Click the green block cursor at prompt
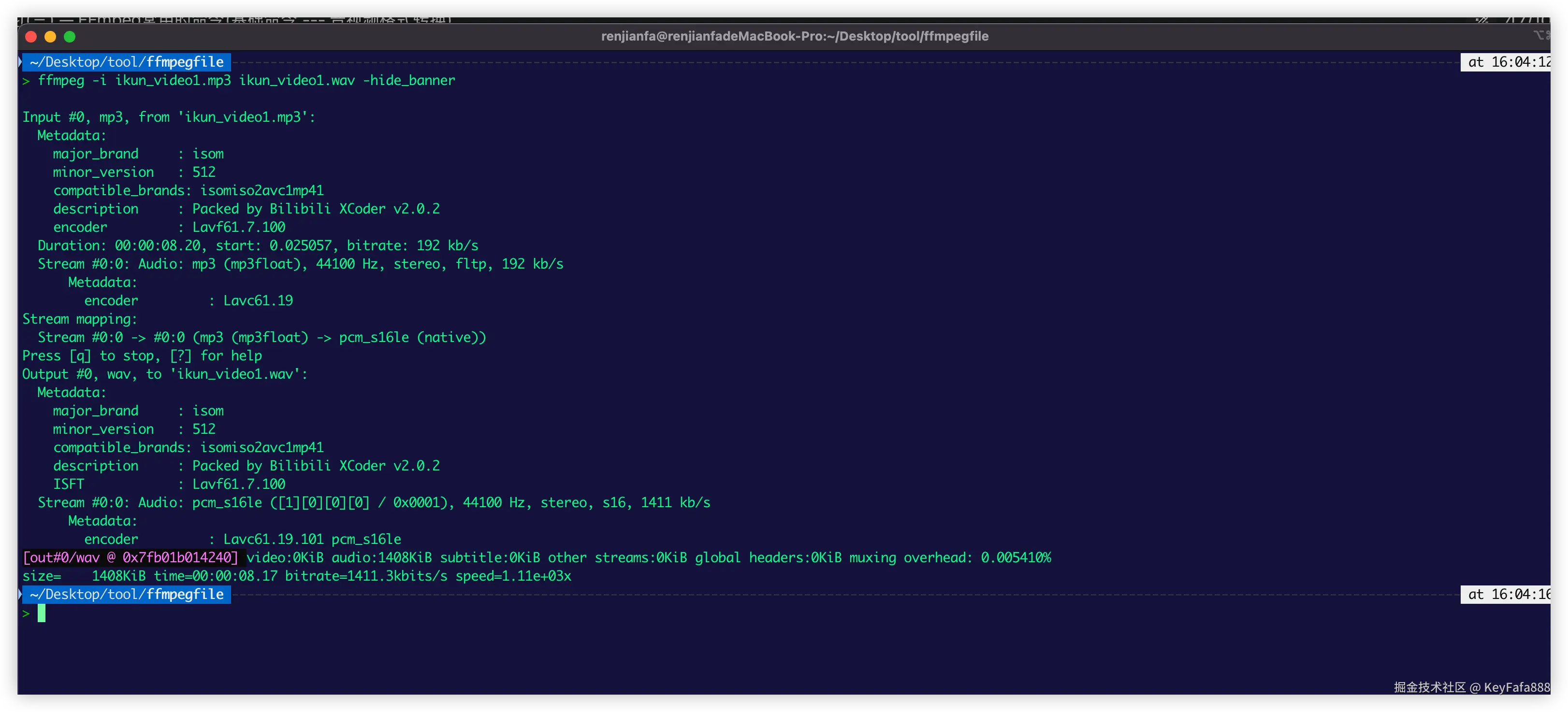Image resolution: width=1568 pixels, height=712 pixels. pos(42,613)
